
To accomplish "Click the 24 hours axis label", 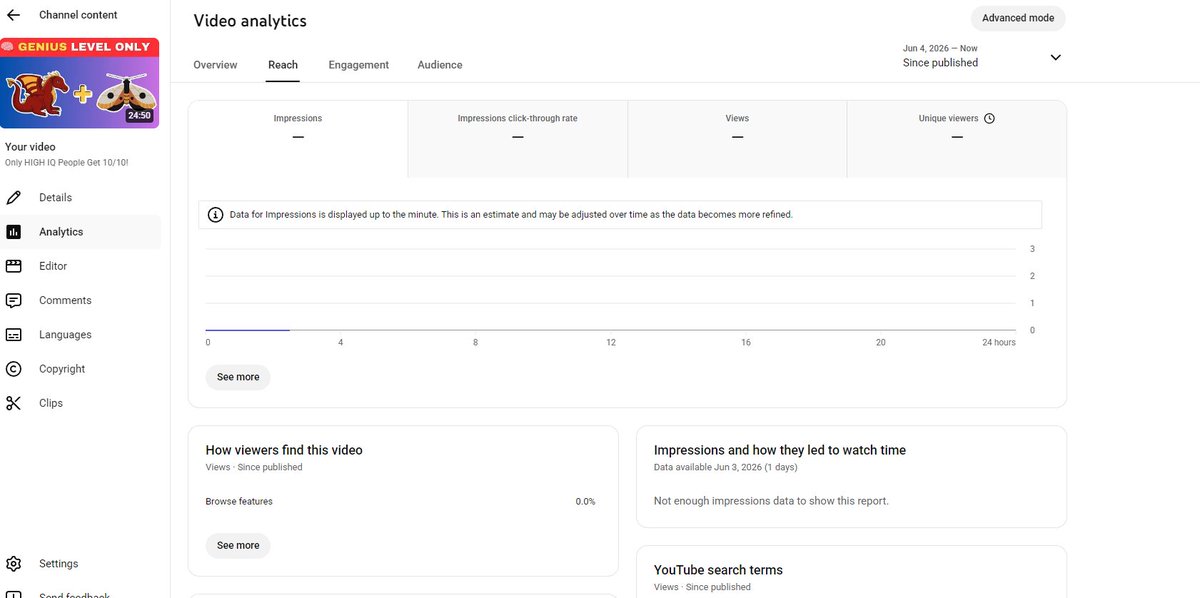I will click(x=998, y=342).
